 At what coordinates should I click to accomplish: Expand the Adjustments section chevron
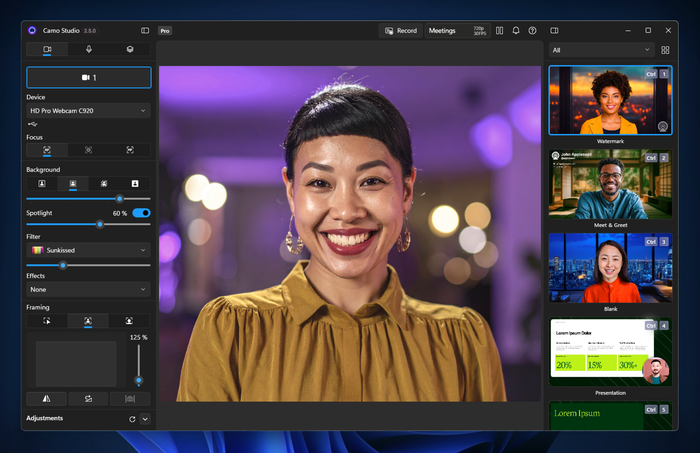click(145, 419)
